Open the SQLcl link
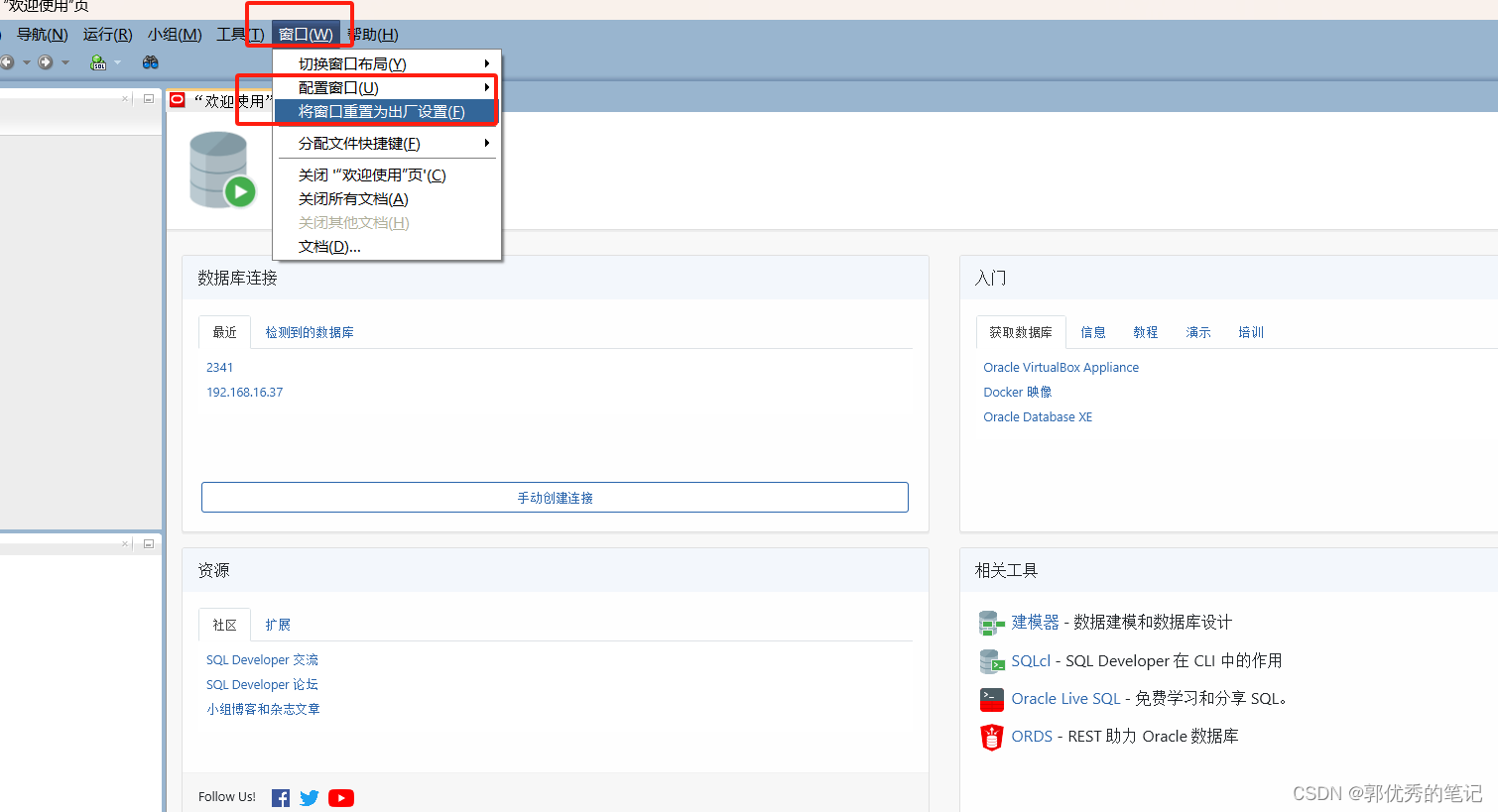 click(1031, 661)
